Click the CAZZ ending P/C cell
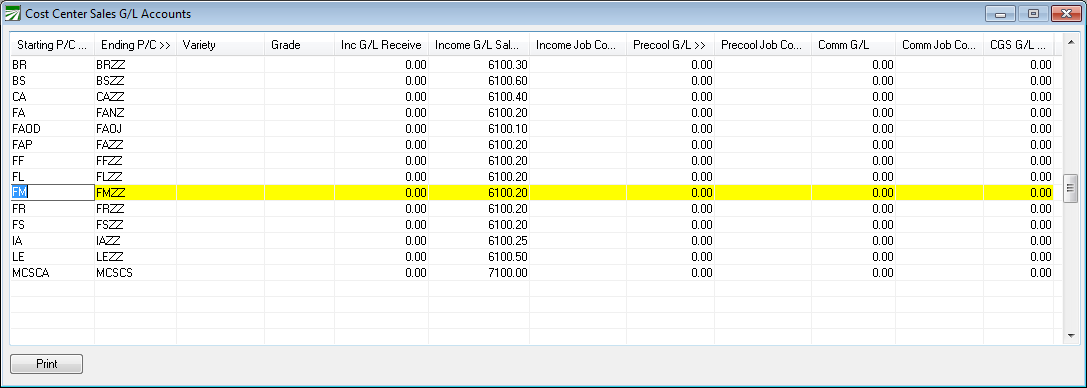This screenshot has height=388, width=1087. (135, 96)
